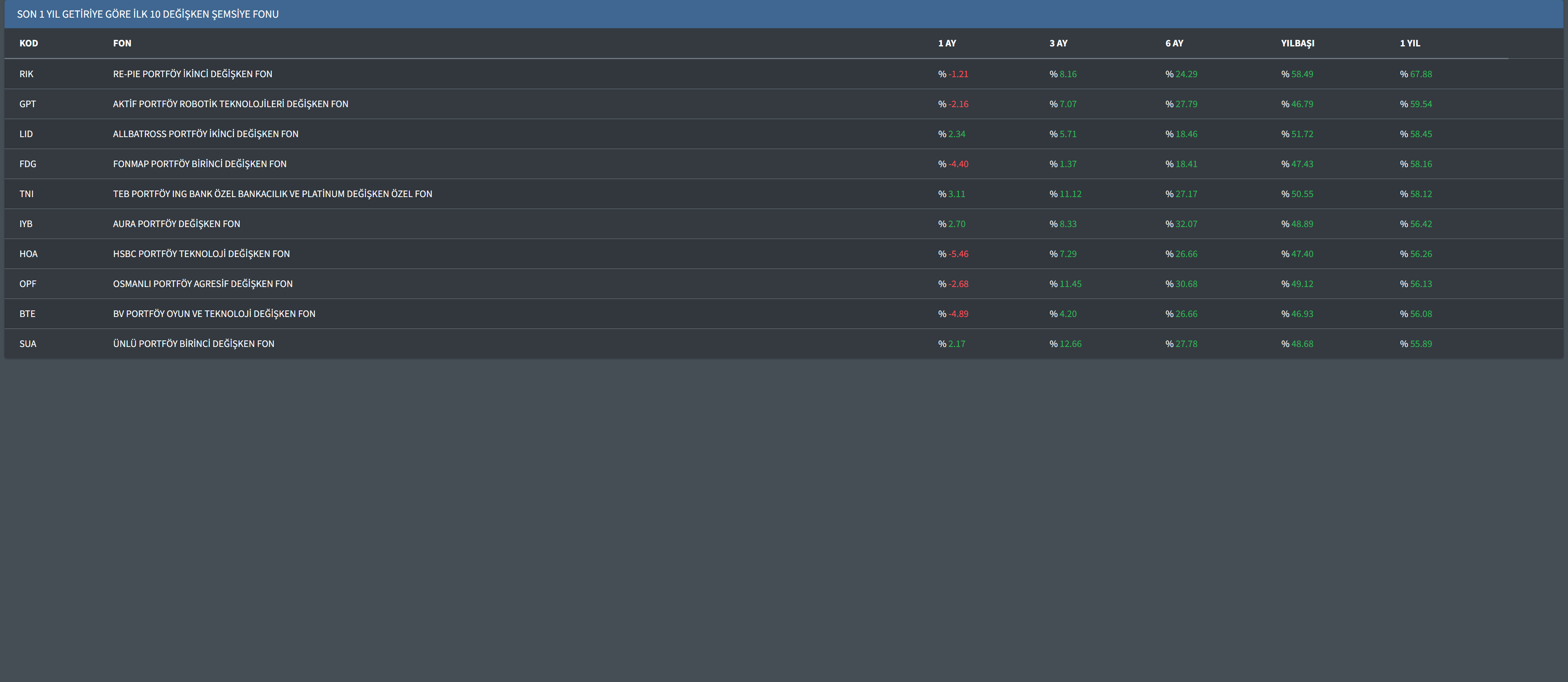Click the KOD column header
The width and height of the screenshot is (1568, 682).
[x=29, y=43]
